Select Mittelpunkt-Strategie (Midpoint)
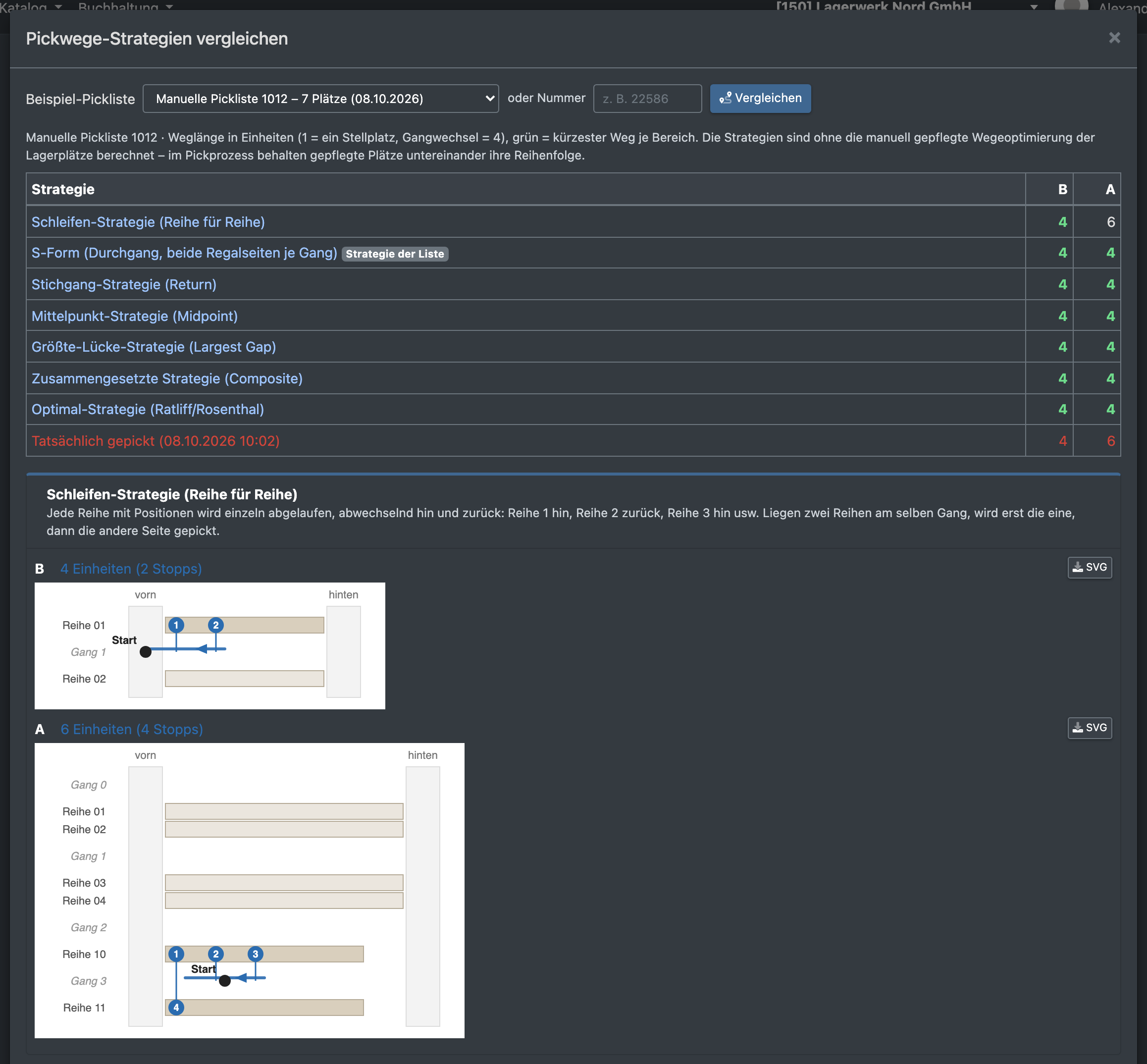The height and width of the screenshot is (1064, 1147). [x=135, y=316]
